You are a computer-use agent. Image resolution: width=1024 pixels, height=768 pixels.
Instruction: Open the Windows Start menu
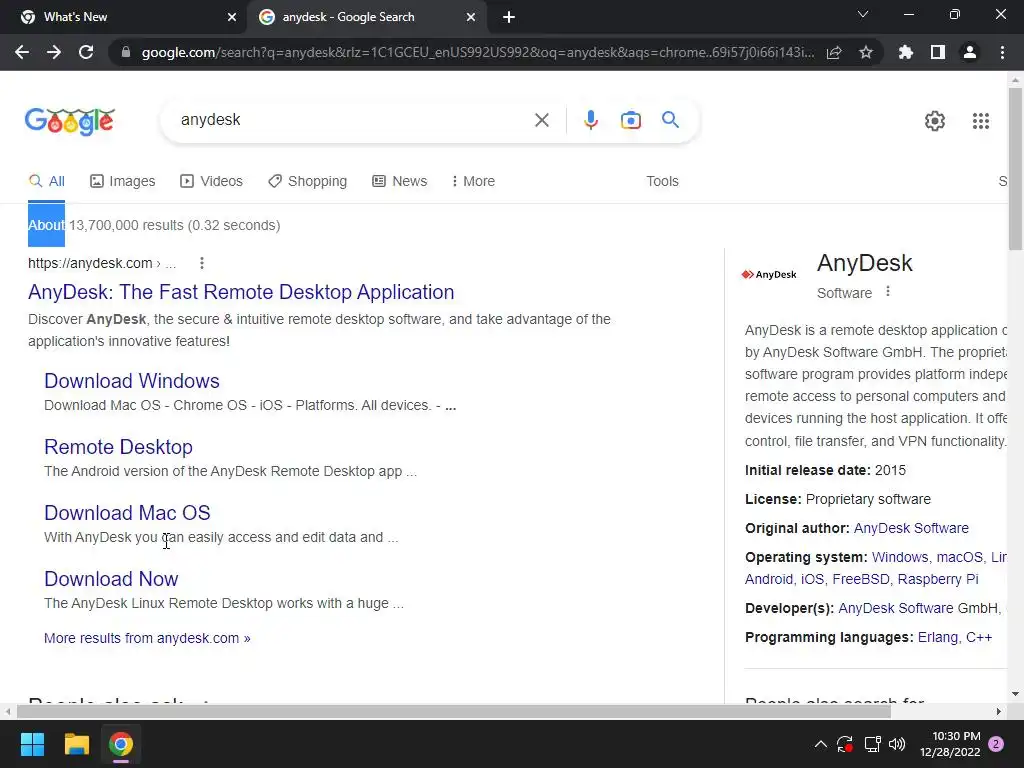tap(32, 744)
